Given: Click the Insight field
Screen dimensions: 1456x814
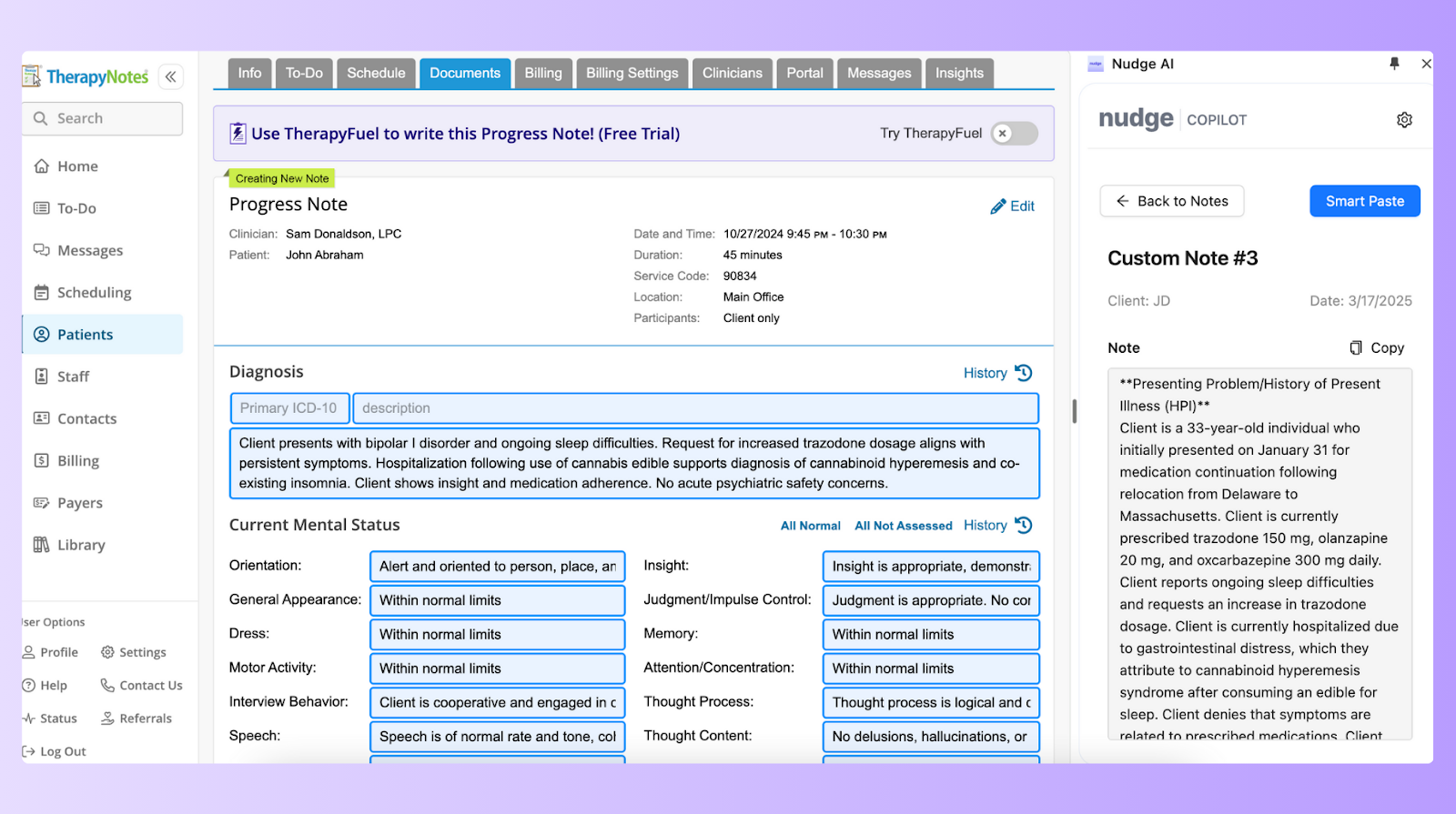Looking at the screenshot, I should 931,566.
